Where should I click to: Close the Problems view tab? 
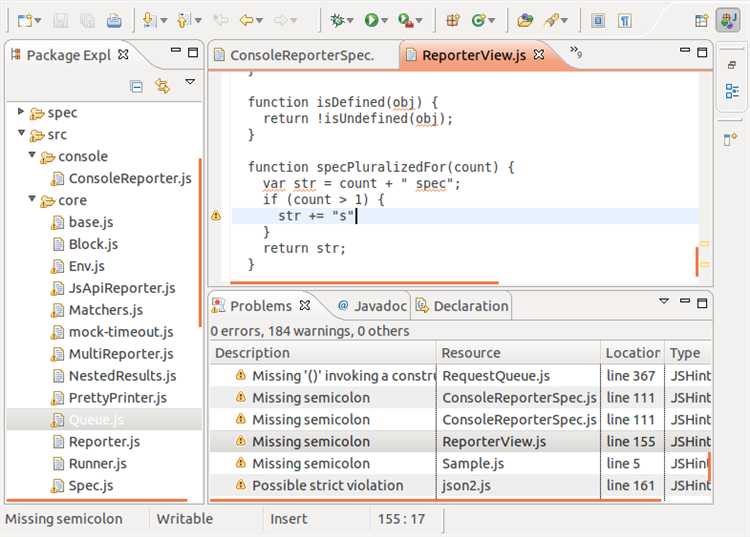tap(305, 305)
